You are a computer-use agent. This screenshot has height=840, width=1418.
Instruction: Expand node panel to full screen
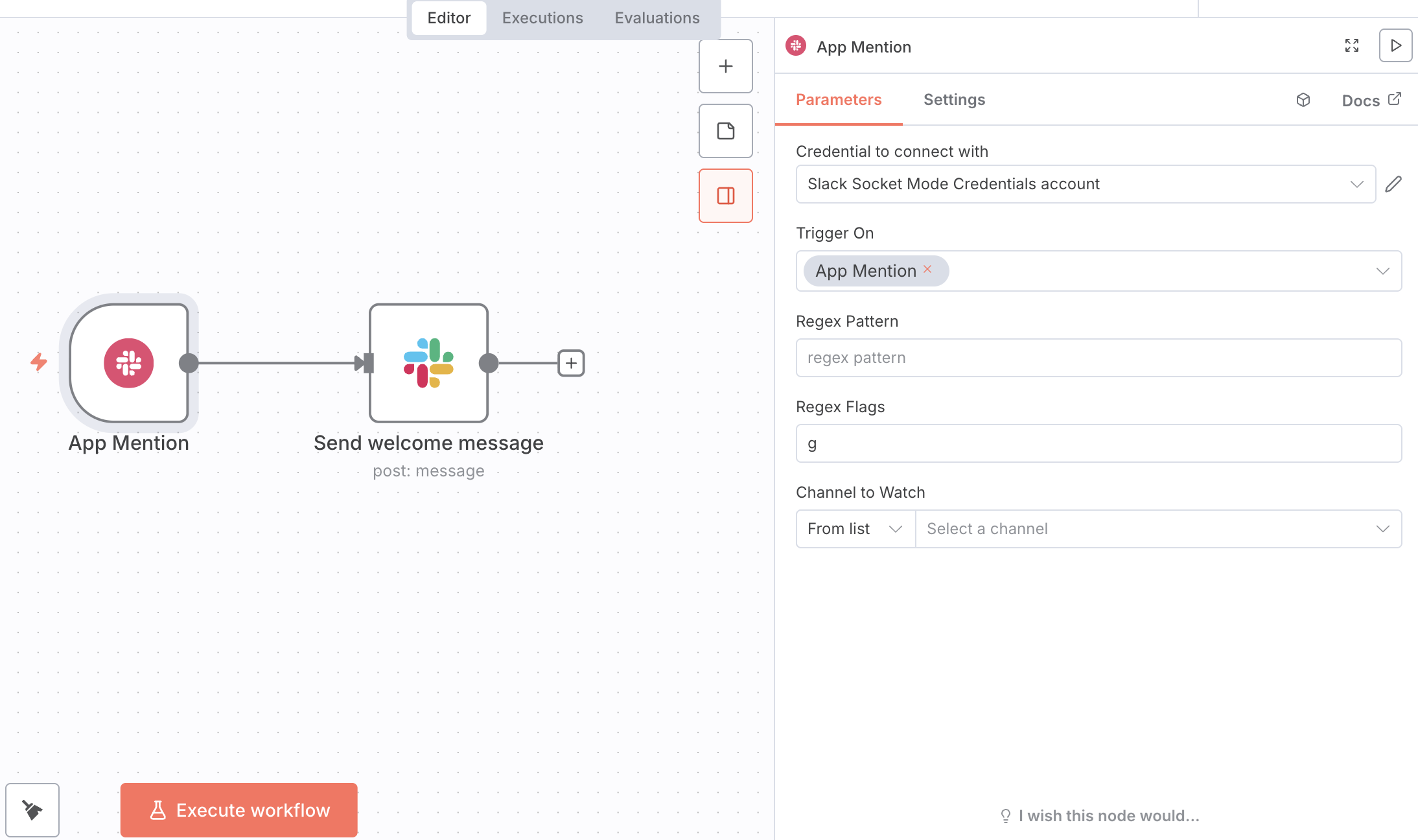click(1351, 45)
